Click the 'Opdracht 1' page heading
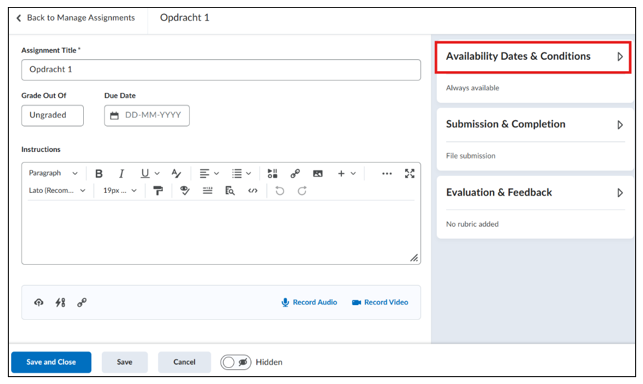The height and width of the screenshot is (384, 643). [x=184, y=18]
